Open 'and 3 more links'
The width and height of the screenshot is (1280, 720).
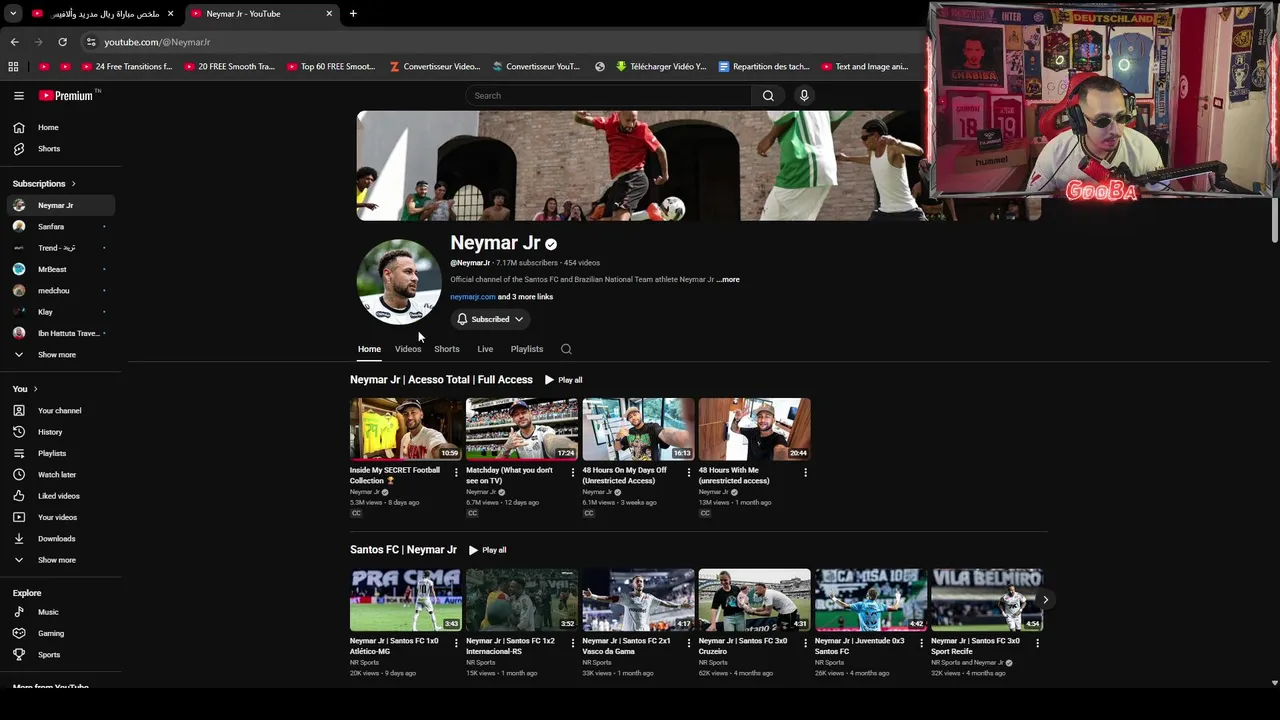(x=526, y=297)
